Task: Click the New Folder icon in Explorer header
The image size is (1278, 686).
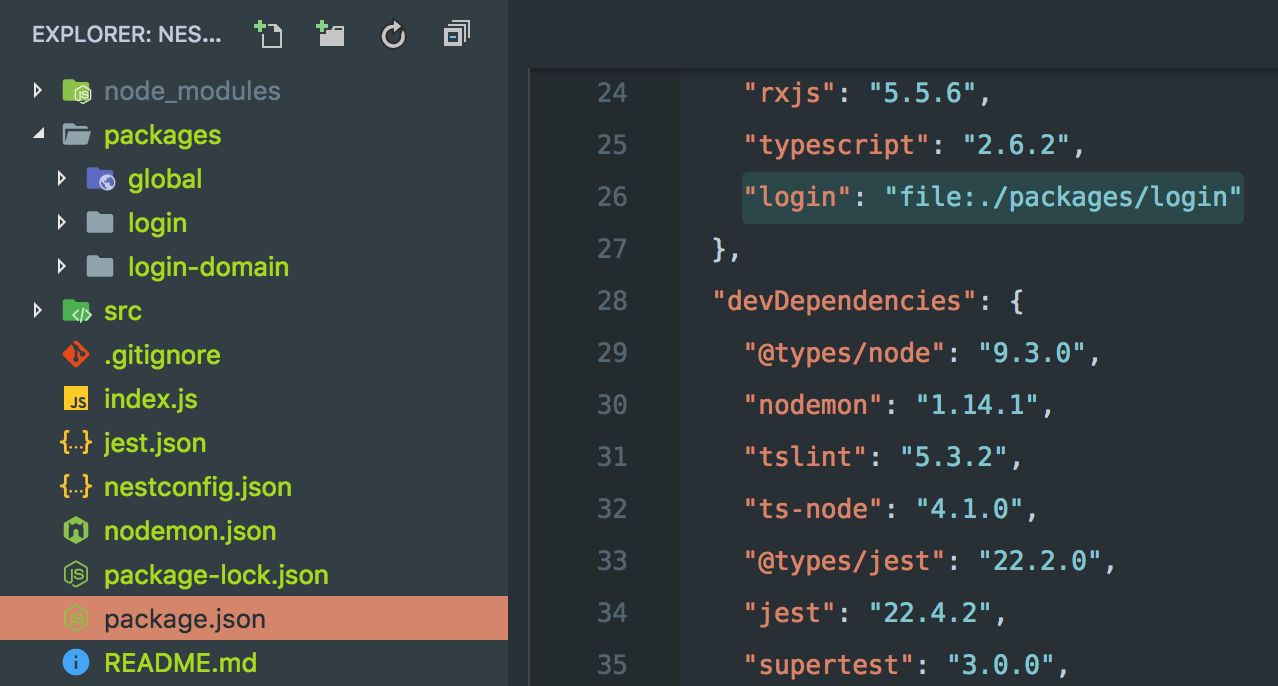Action: tap(330, 35)
